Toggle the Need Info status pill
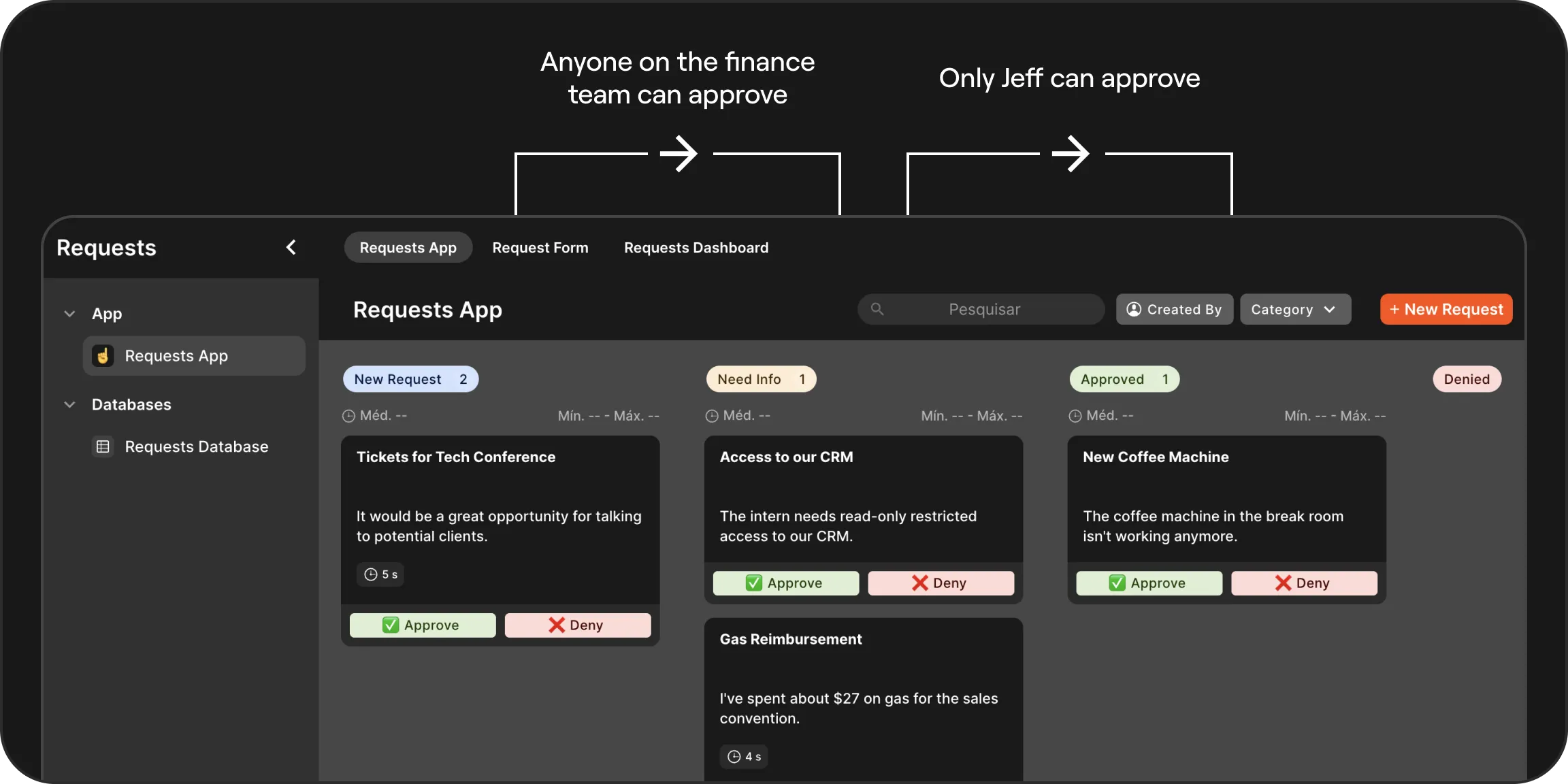This screenshot has height=784, width=1568. (x=761, y=379)
